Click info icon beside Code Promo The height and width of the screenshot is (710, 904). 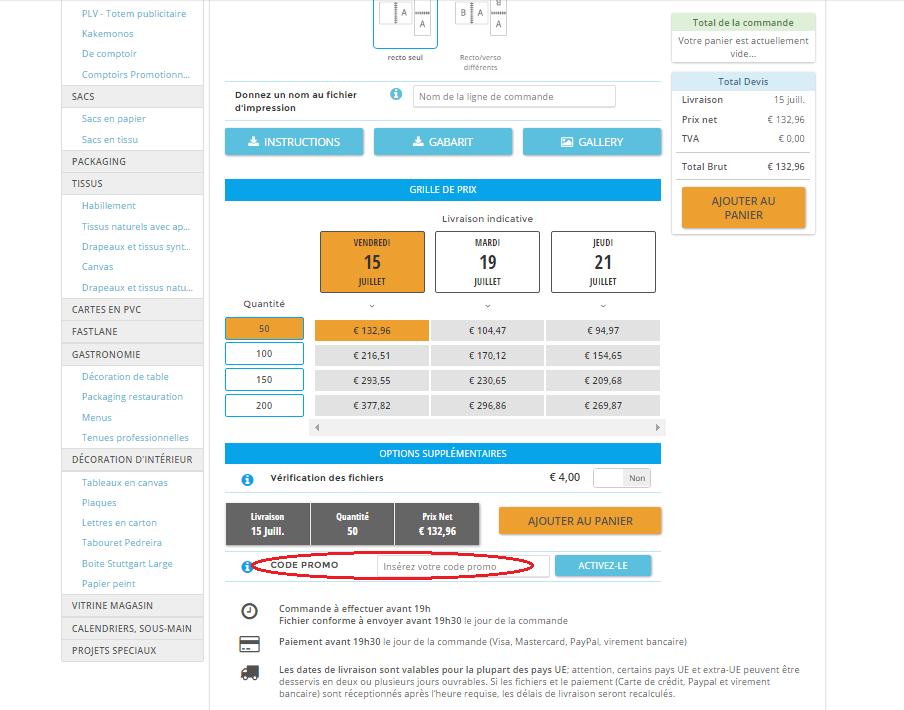(x=247, y=567)
